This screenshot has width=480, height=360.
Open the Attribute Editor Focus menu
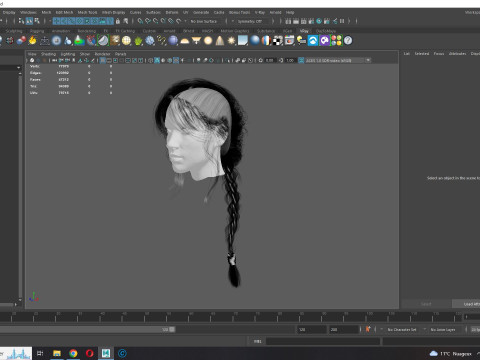point(439,54)
